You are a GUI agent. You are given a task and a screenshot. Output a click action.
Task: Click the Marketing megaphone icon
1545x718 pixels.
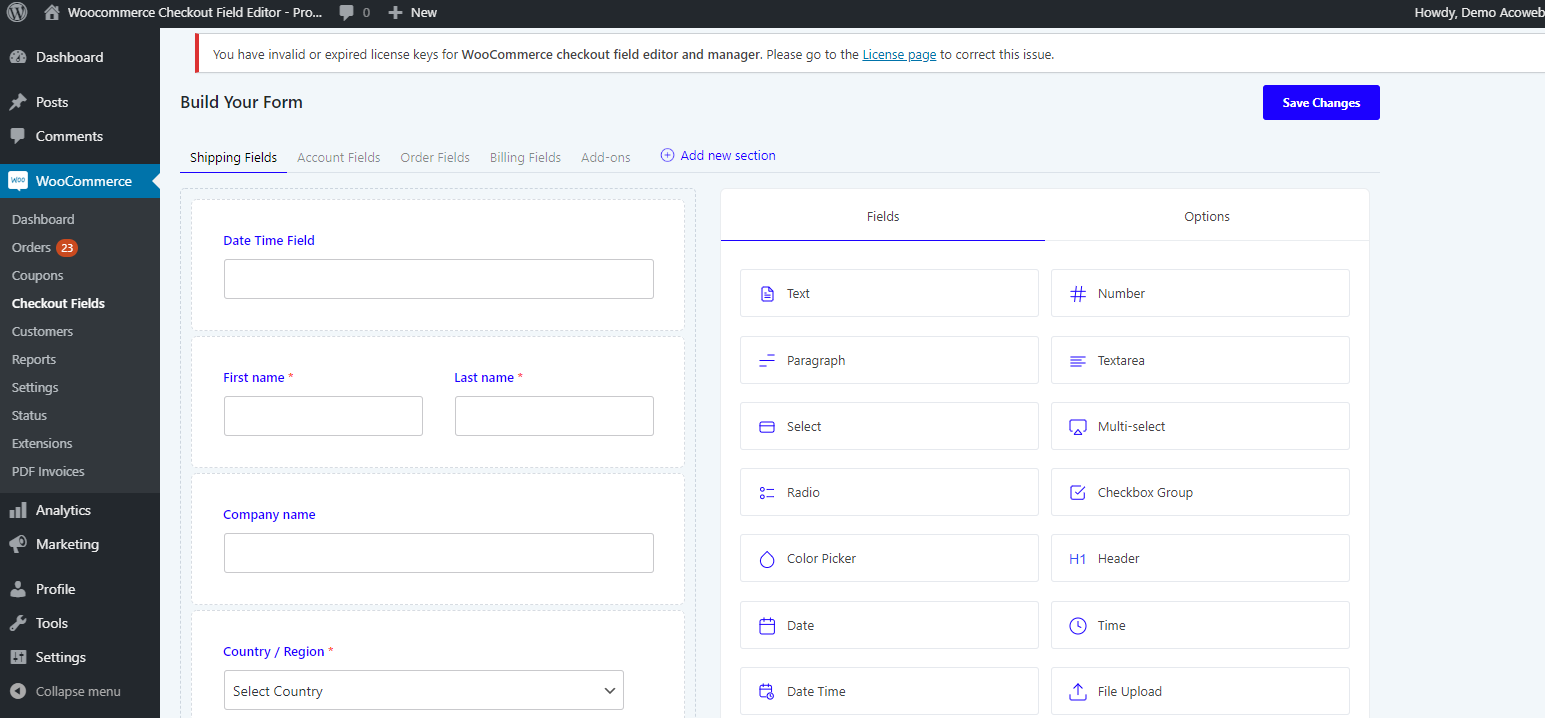[x=18, y=544]
